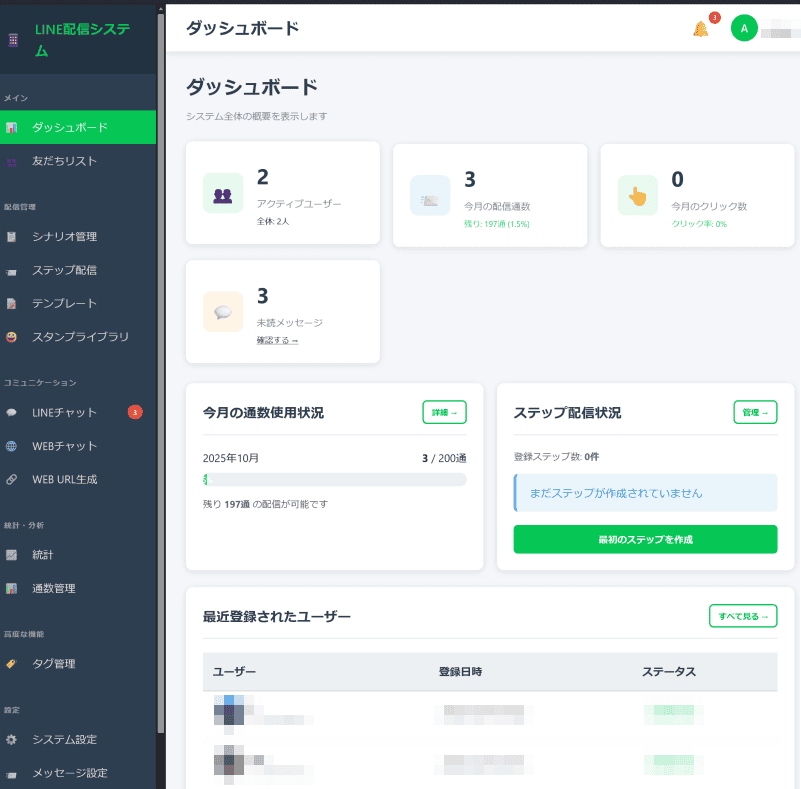Image resolution: width=801 pixels, height=789 pixels.
Task: Click the LINEチャット unread badge
Action: tap(135, 412)
